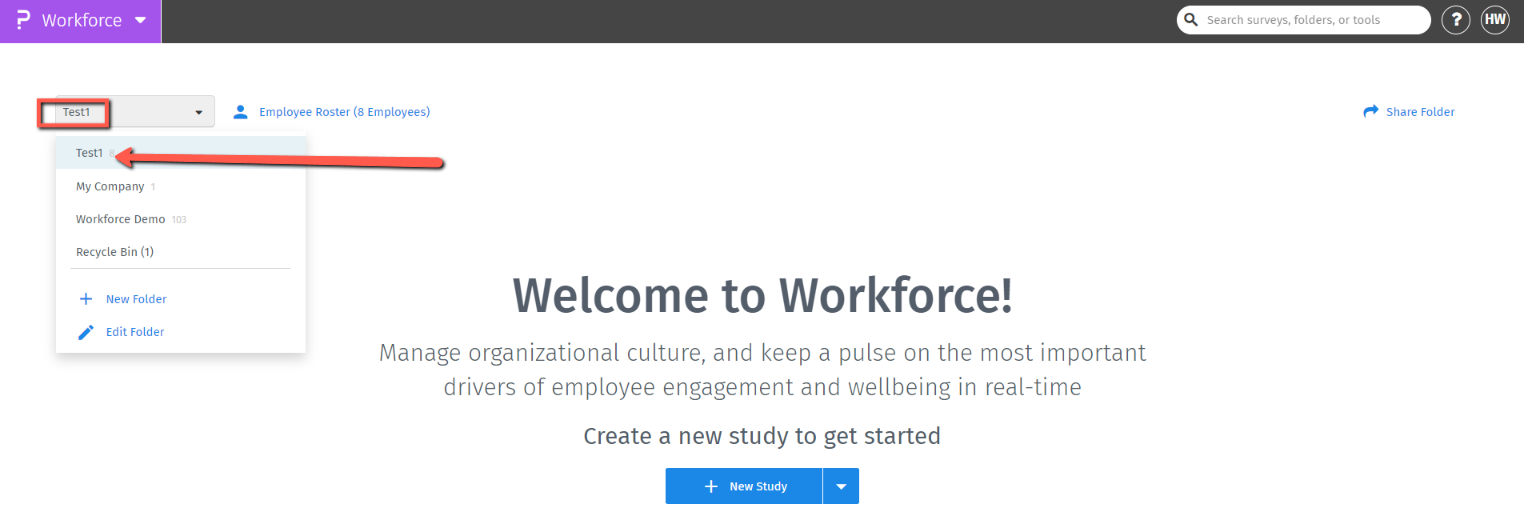Expand the New Study dropdown arrow
Viewport: 1524px width, 528px height.
coord(841,486)
